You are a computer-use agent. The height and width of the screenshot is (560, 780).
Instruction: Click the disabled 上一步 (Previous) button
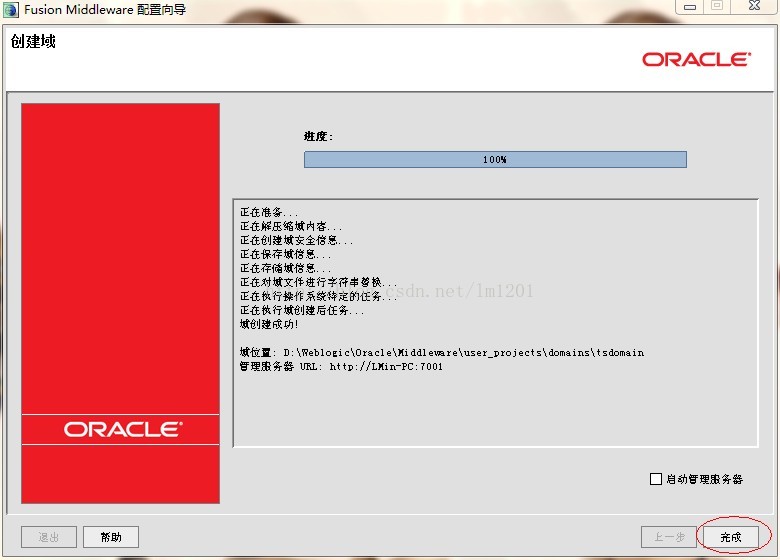669,537
